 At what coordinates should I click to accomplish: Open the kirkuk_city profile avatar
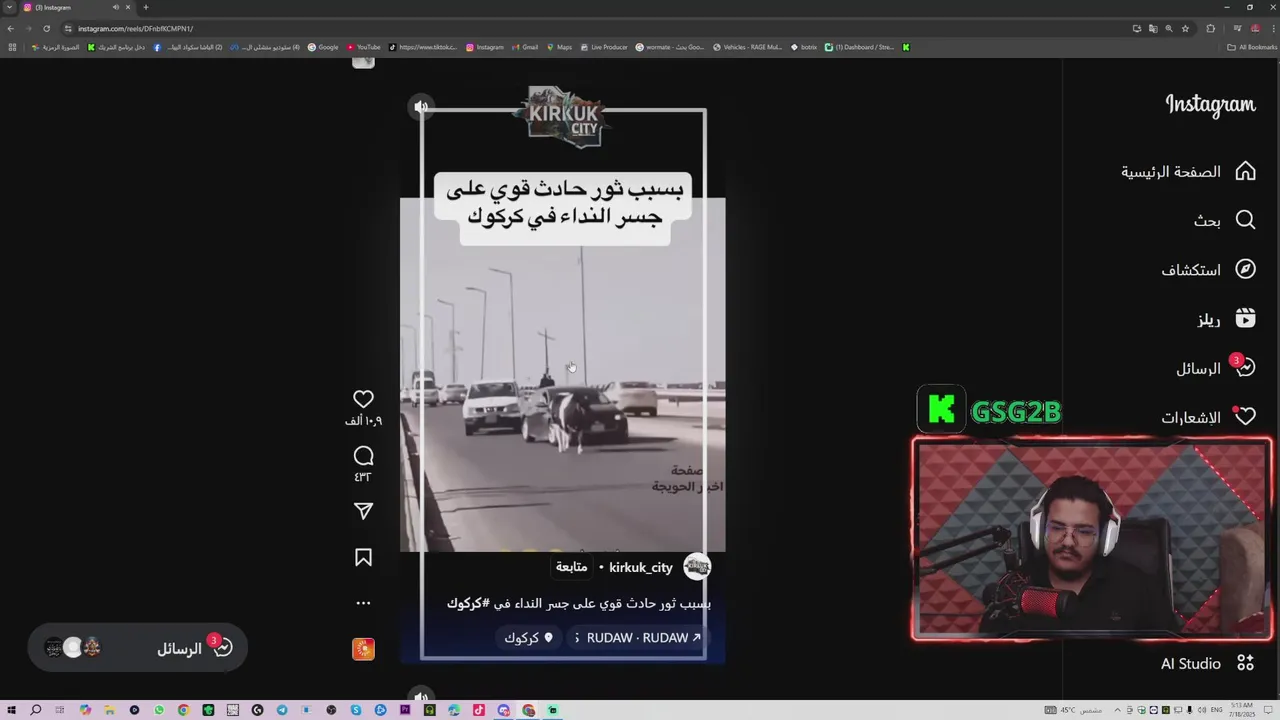697,567
